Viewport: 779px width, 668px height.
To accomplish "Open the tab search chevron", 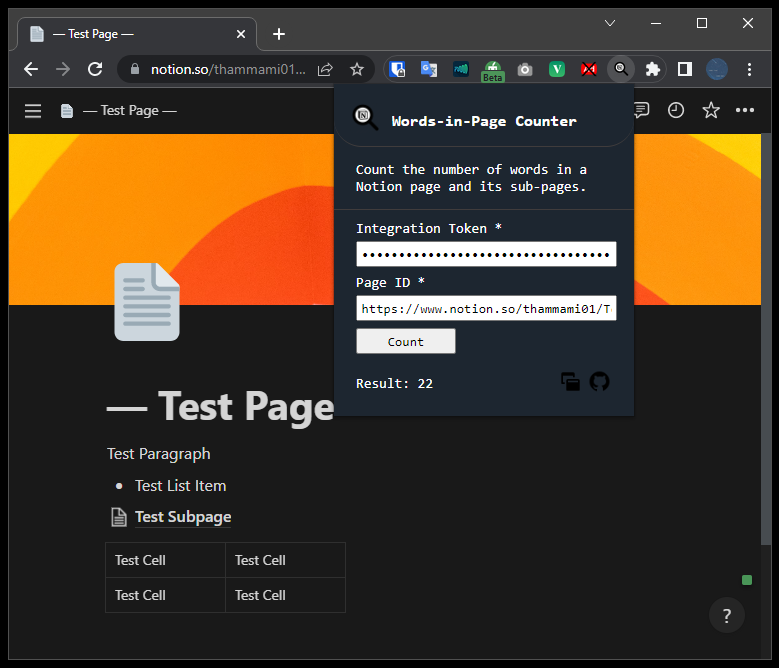I will (610, 23).
